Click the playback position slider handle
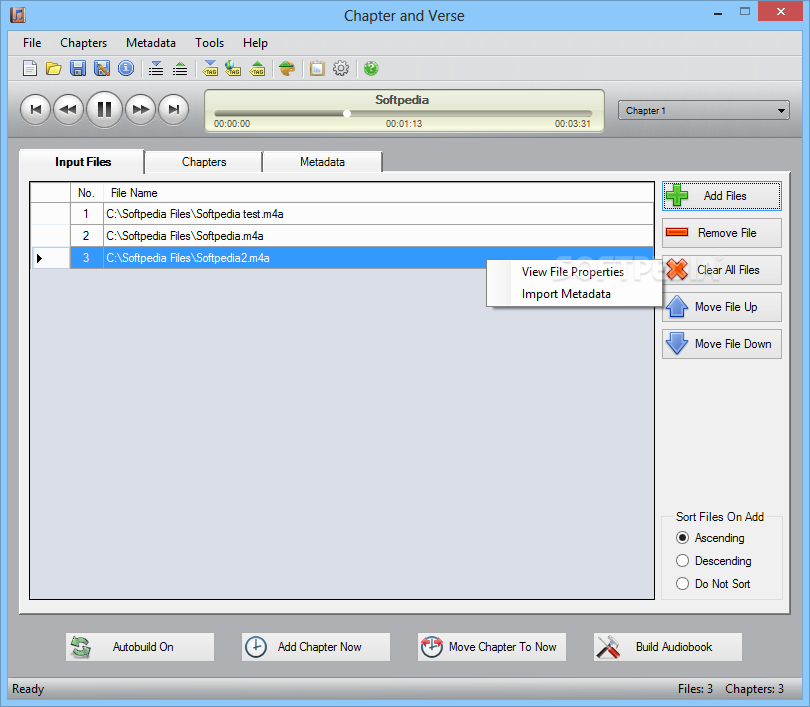Viewport: 810px width, 707px height. coord(347,114)
